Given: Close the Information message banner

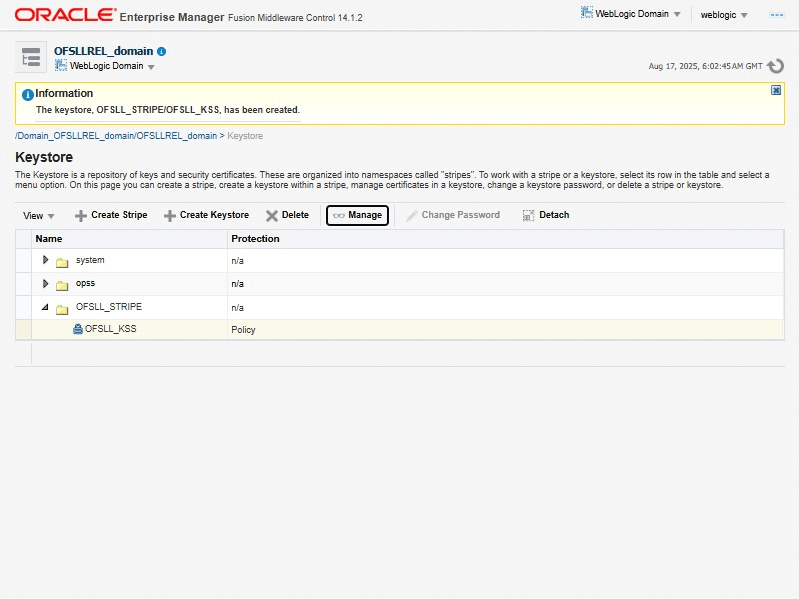Looking at the screenshot, I should click(x=776, y=90).
